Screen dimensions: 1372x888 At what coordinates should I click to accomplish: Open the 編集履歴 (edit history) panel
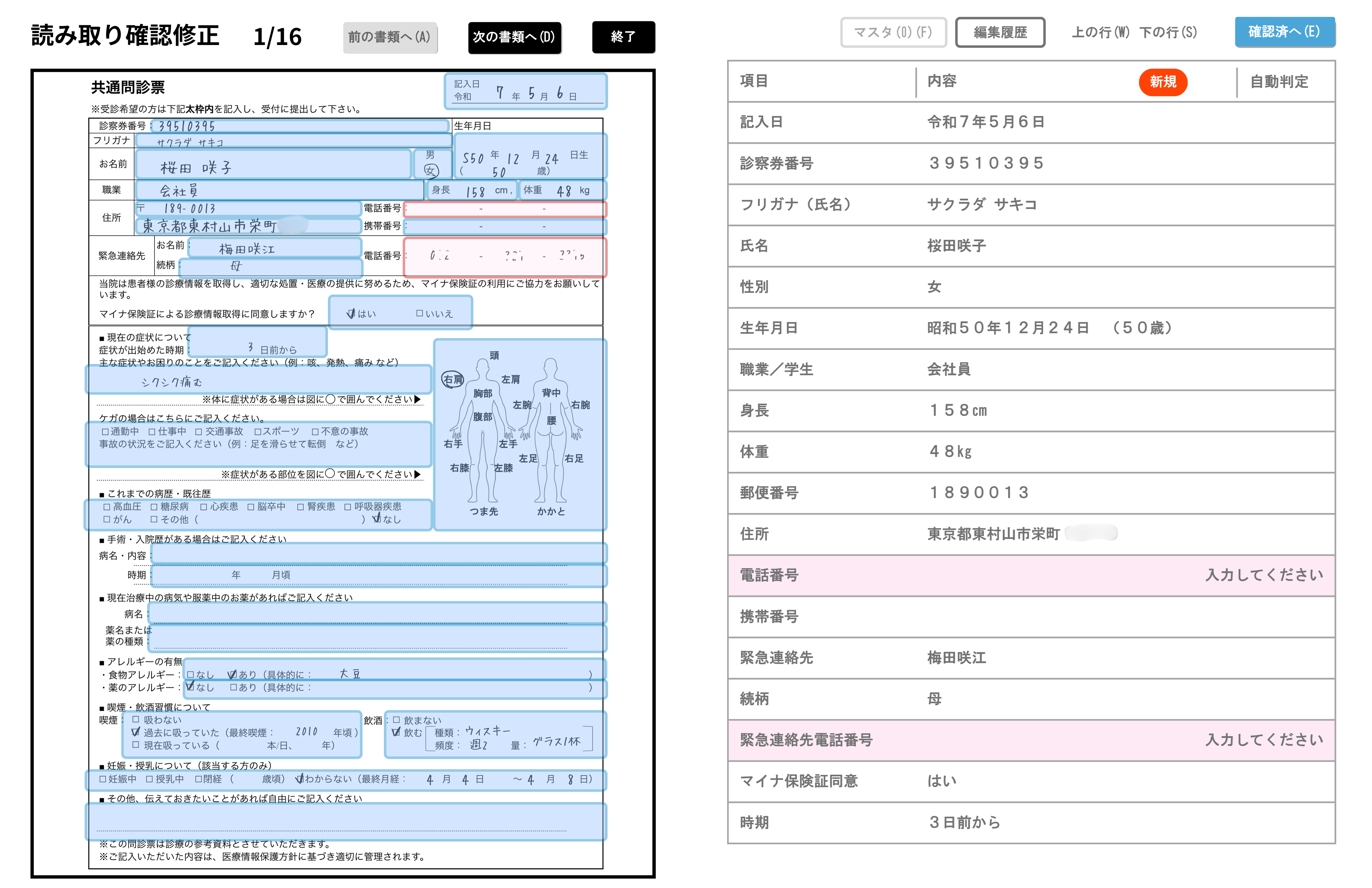tap(1000, 32)
